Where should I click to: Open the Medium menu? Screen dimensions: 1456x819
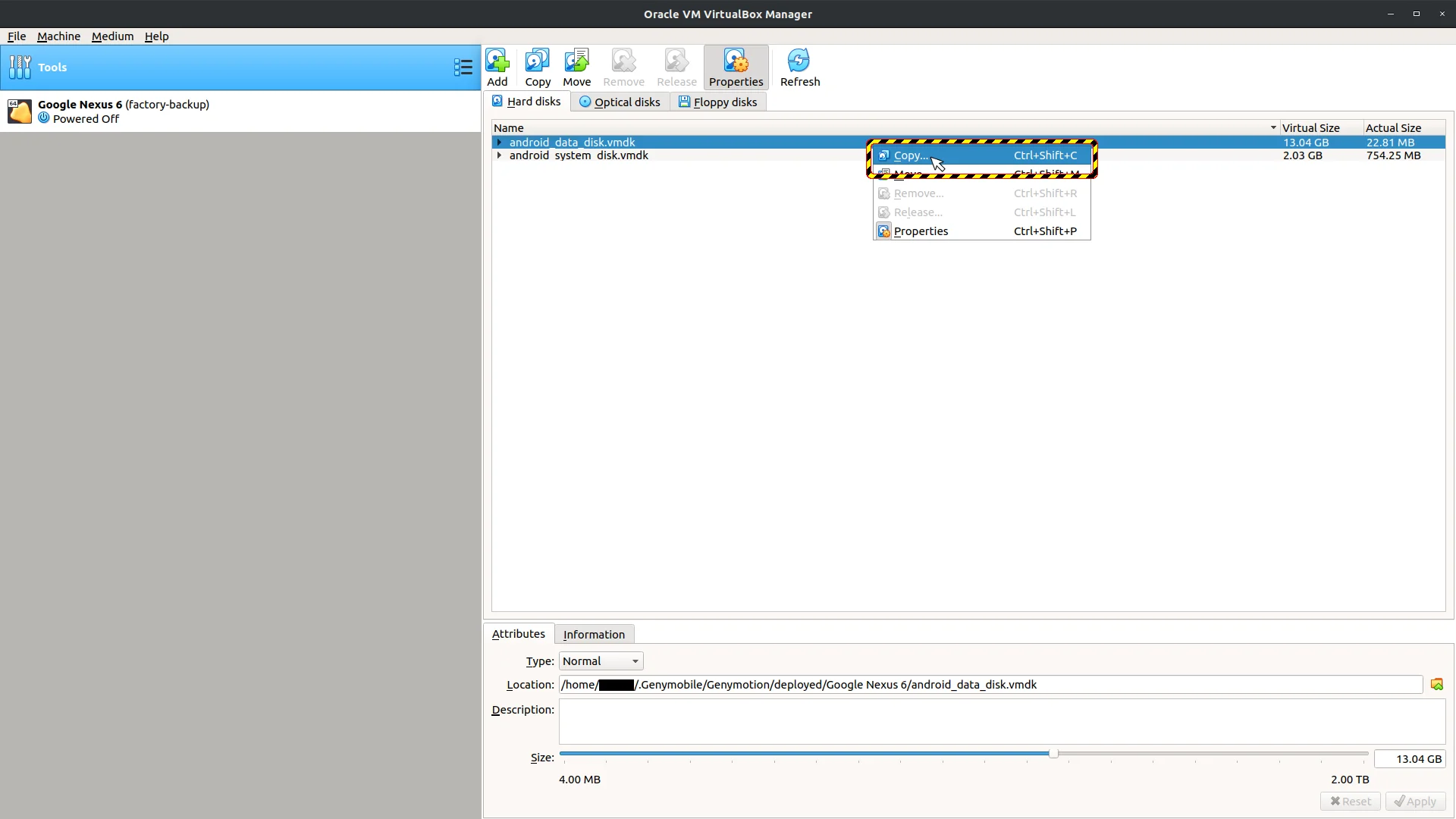[x=112, y=36]
